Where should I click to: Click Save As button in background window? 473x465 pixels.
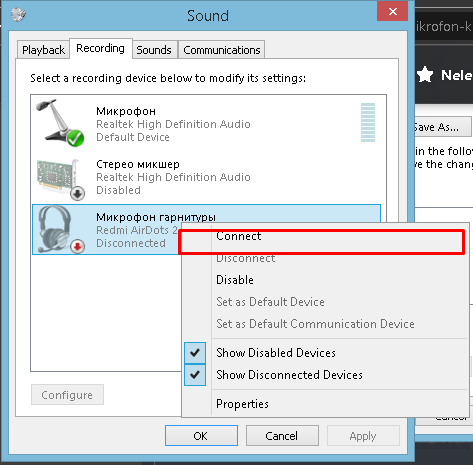(443, 127)
